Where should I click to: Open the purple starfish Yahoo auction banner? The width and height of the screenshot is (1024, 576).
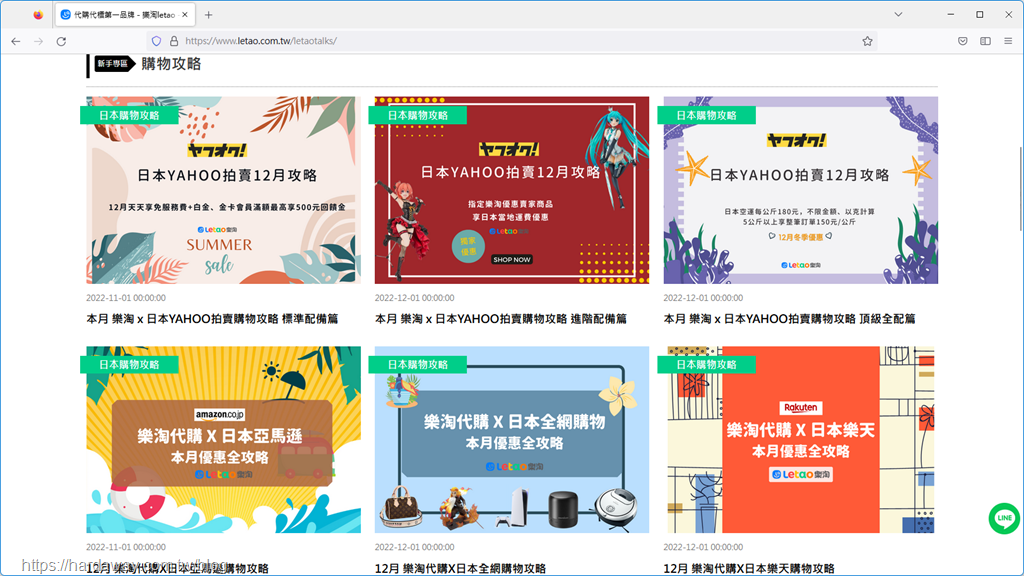(x=801, y=190)
